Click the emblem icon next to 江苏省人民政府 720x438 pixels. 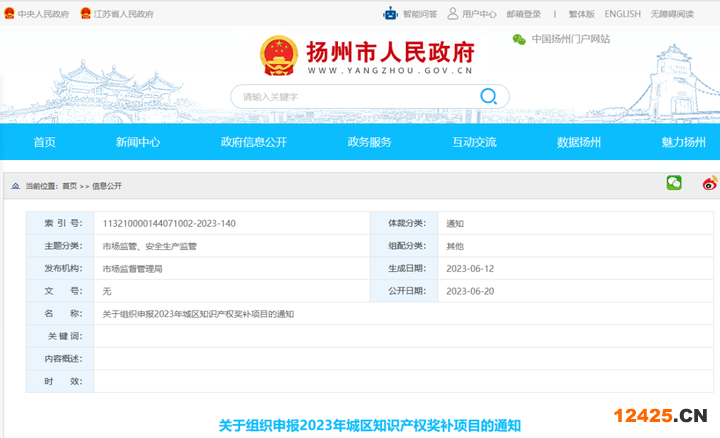coord(86,15)
